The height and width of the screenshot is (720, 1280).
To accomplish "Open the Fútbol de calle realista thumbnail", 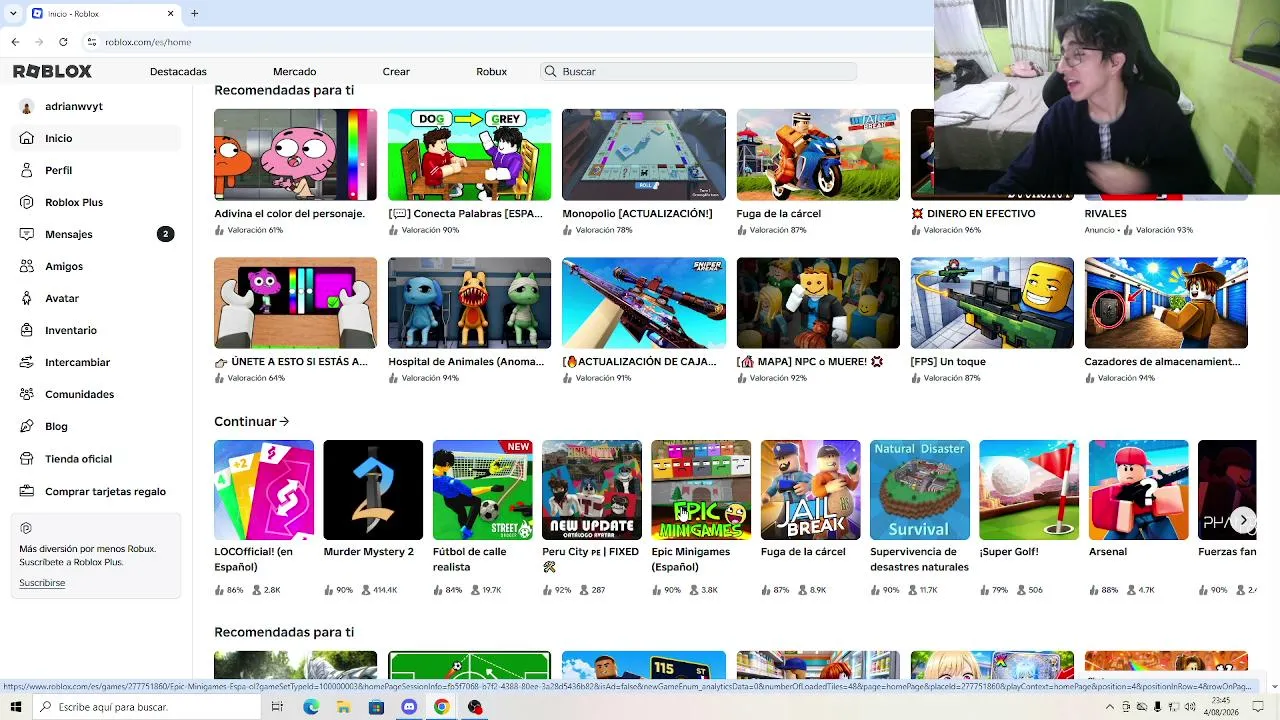I will click(x=483, y=490).
